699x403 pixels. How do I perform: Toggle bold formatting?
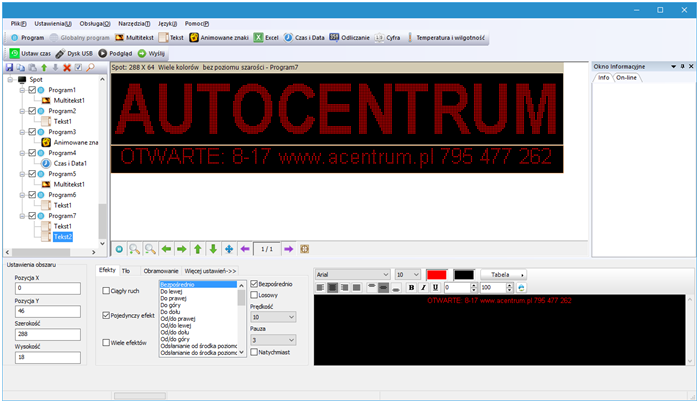coord(411,288)
